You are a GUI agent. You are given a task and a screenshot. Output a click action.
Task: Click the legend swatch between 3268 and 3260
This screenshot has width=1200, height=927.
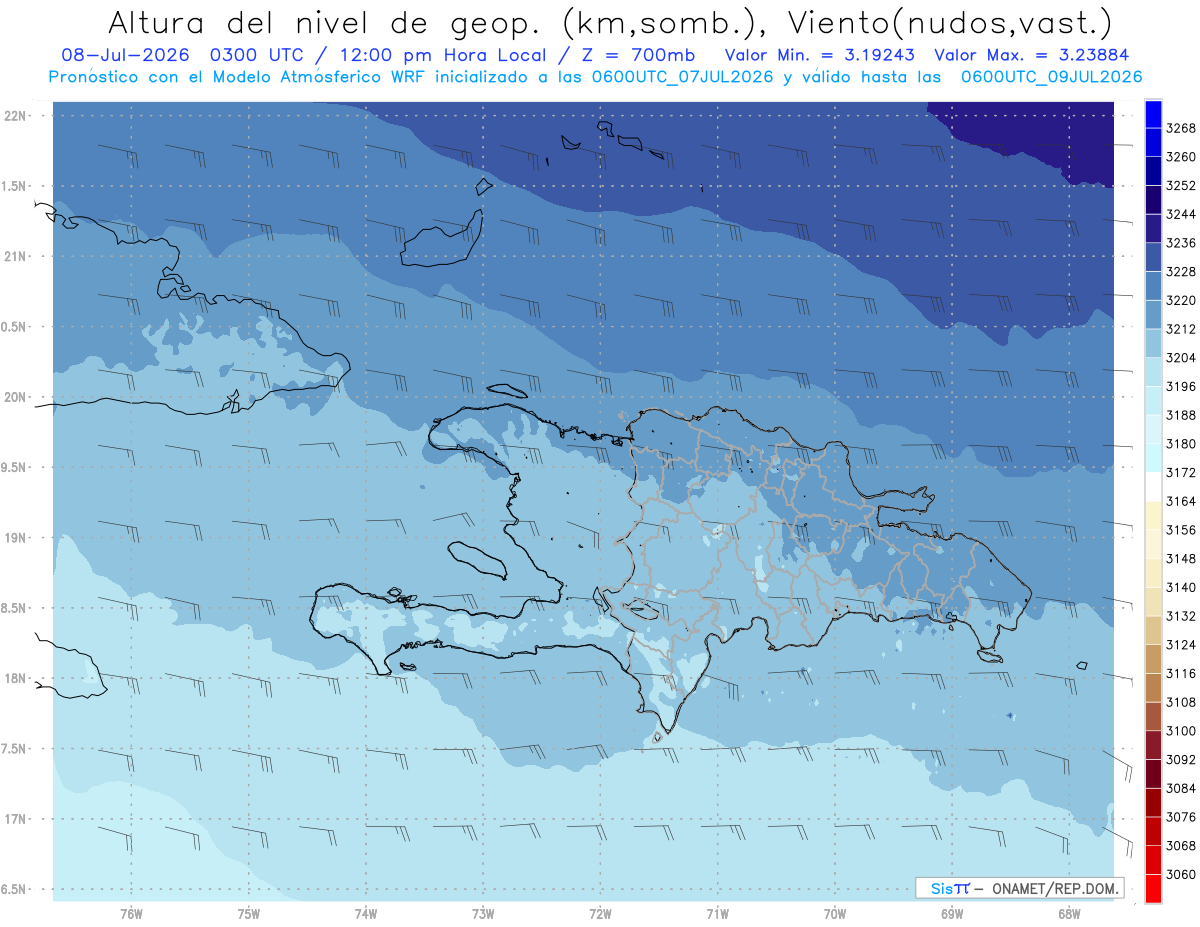[x=1152, y=143]
